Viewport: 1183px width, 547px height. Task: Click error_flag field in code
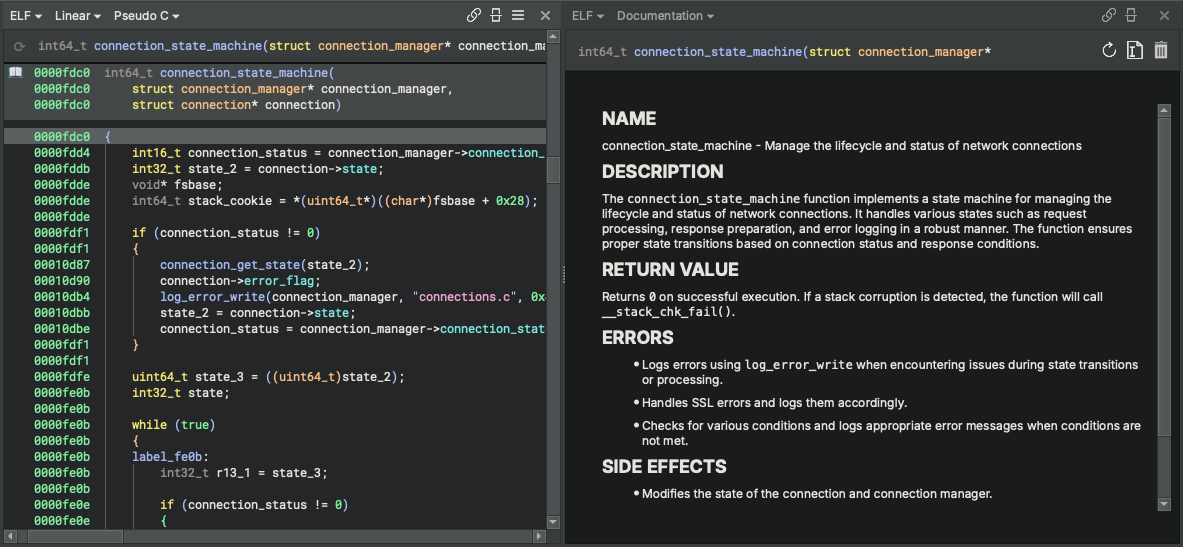coord(280,281)
